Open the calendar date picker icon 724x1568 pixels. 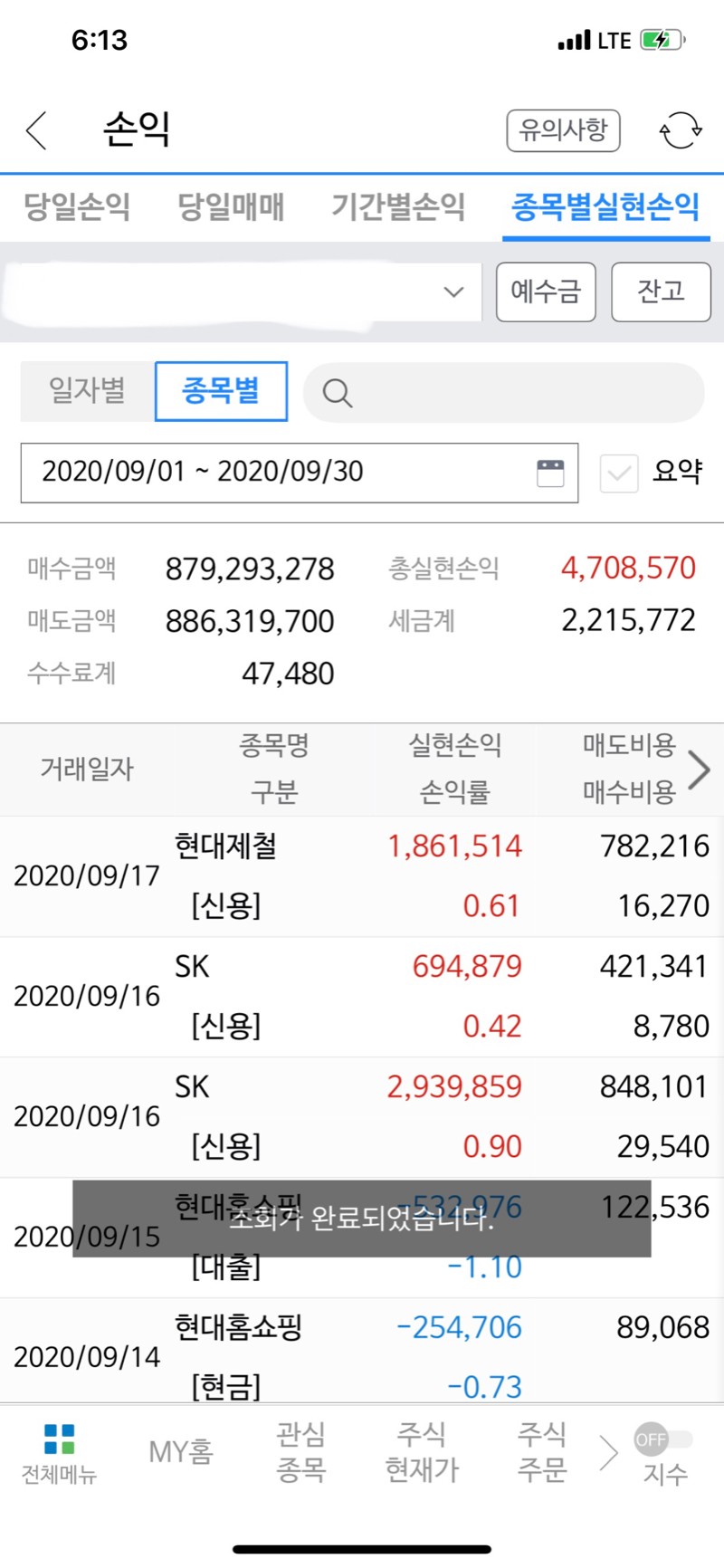coord(550,473)
